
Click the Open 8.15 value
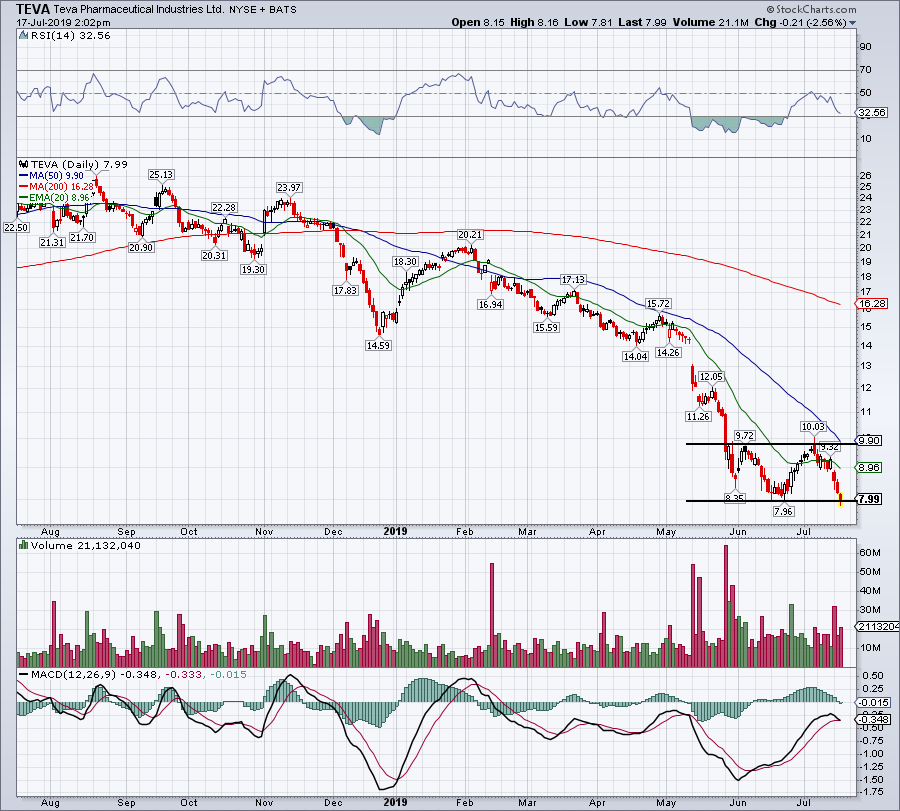tap(478, 22)
